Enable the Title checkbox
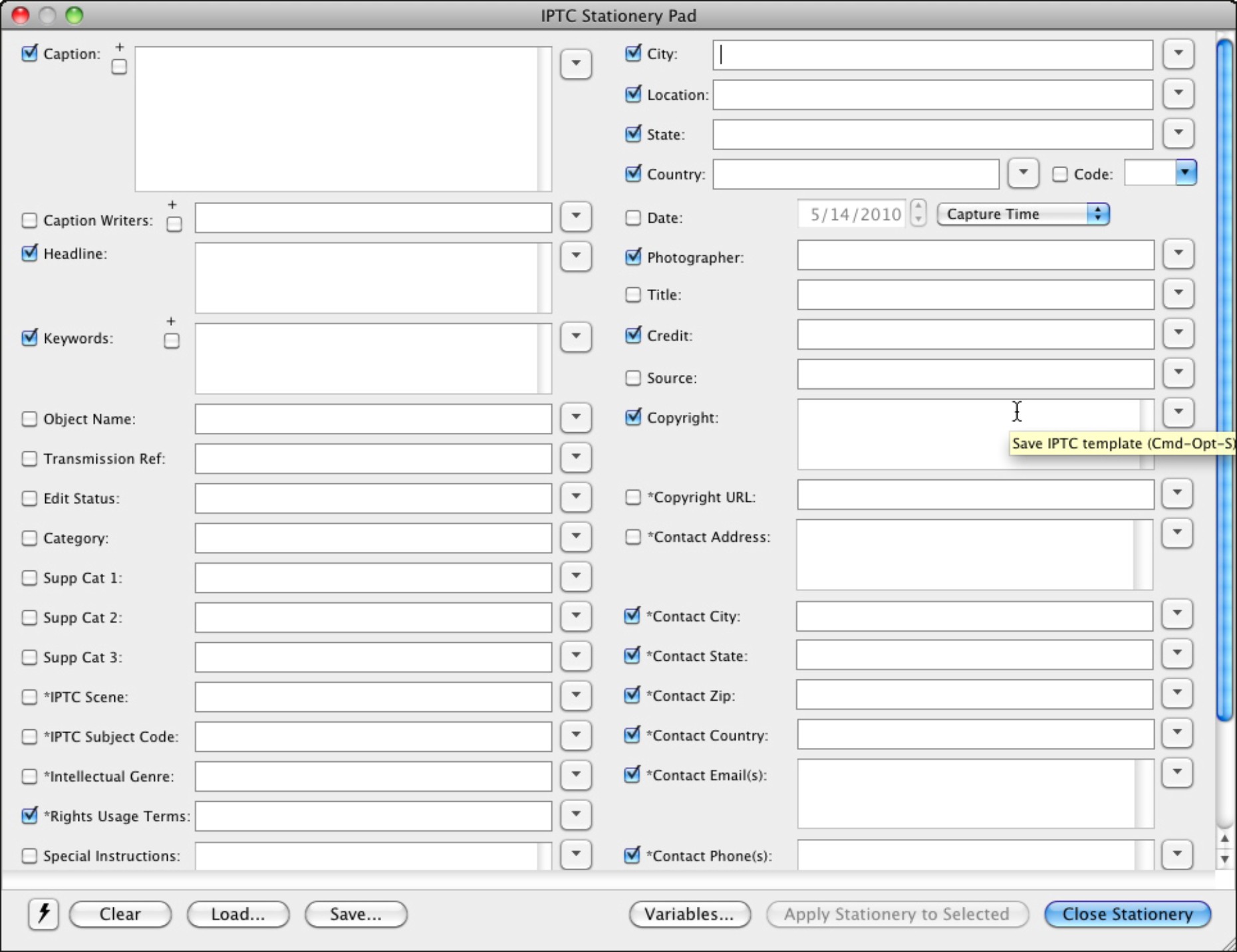This screenshot has height=952, width=1237. pos(633,295)
